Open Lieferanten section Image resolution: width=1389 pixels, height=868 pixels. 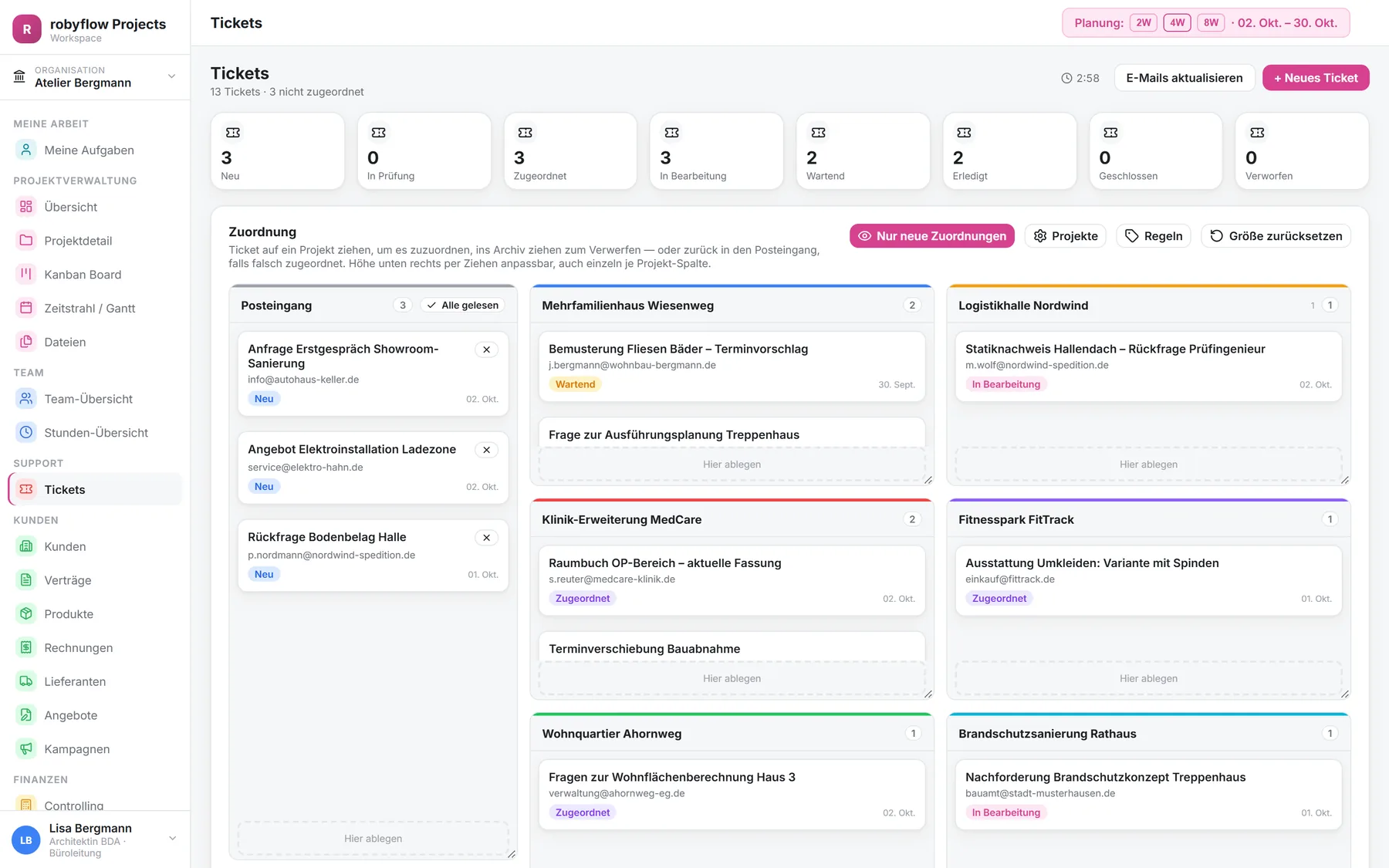pyautogui.click(x=95, y=682)
